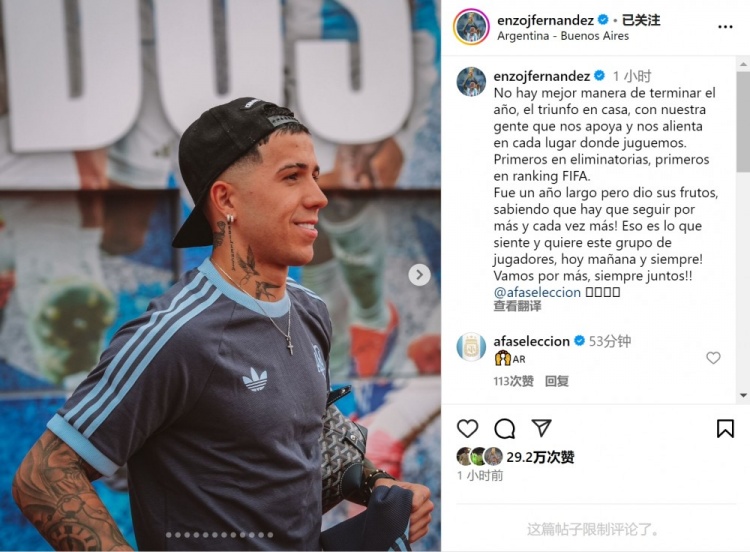Click 查看翻译 to see translation
The height and width of the screenshot is (552, 750).
pos(517,306)
